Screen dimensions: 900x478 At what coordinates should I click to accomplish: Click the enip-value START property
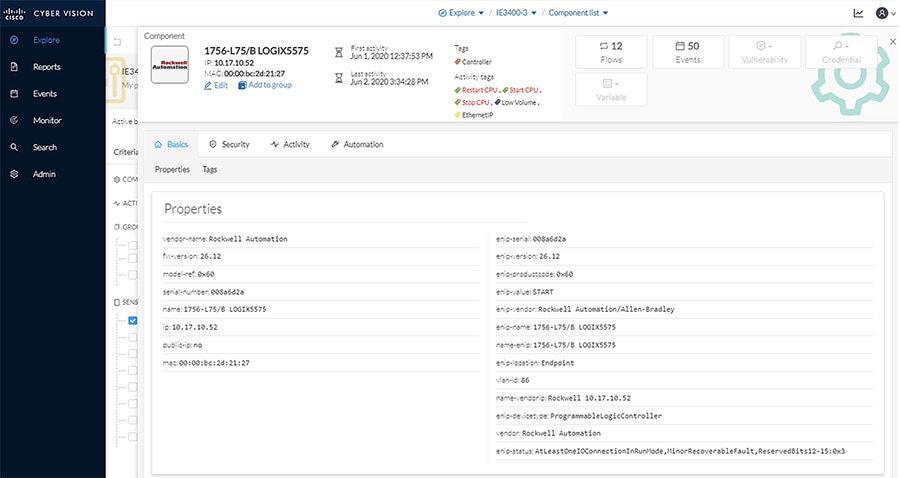(525, 292)
